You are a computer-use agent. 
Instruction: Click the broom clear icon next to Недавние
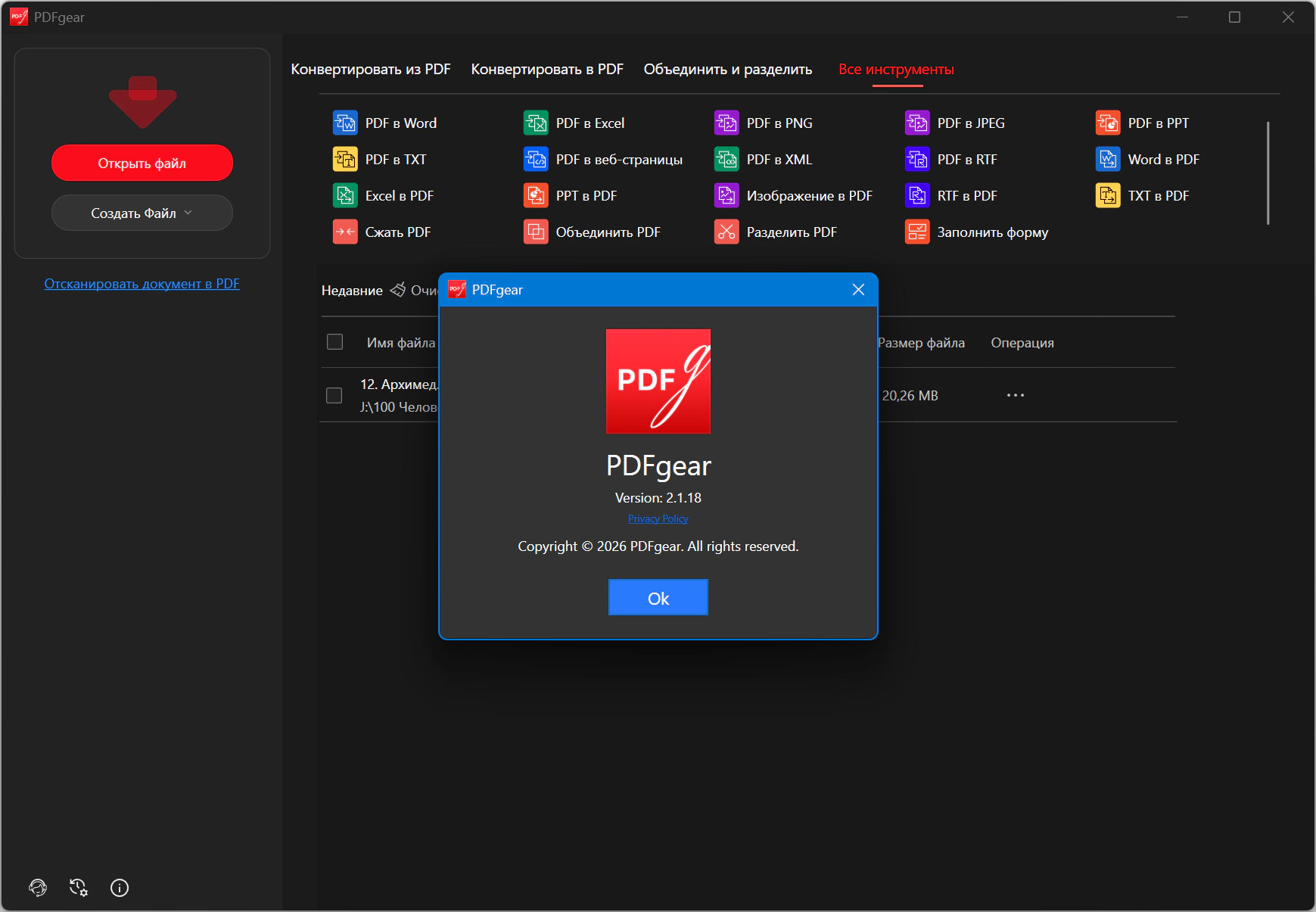pyautogui.click(x=397, y=290)
